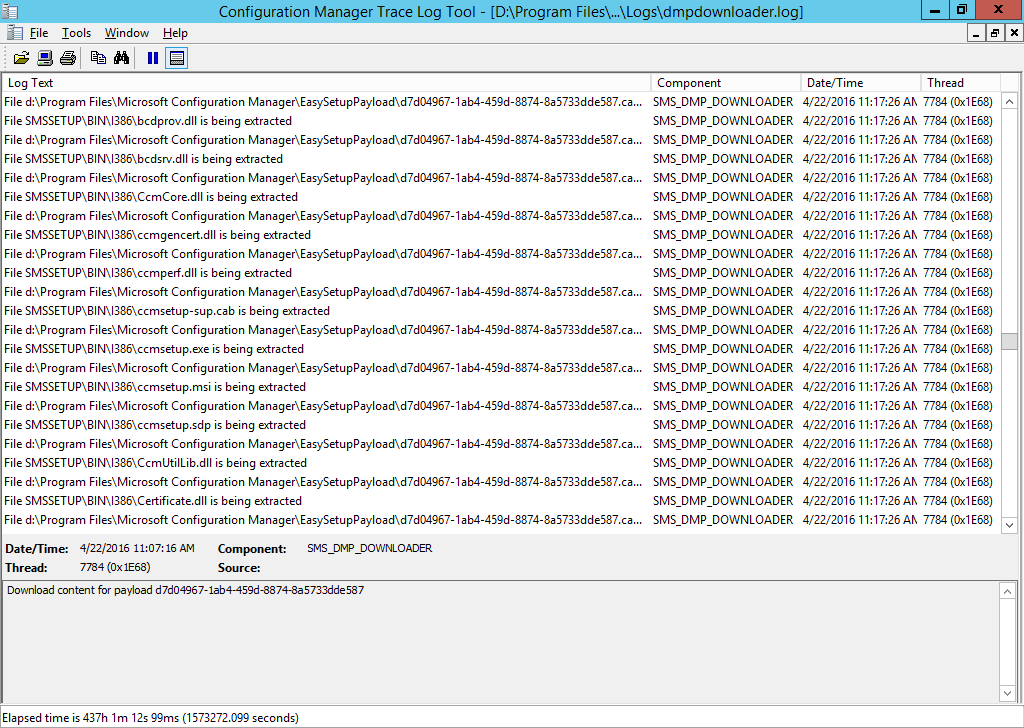Click the Open log file toolbar icon

(21, 58)
